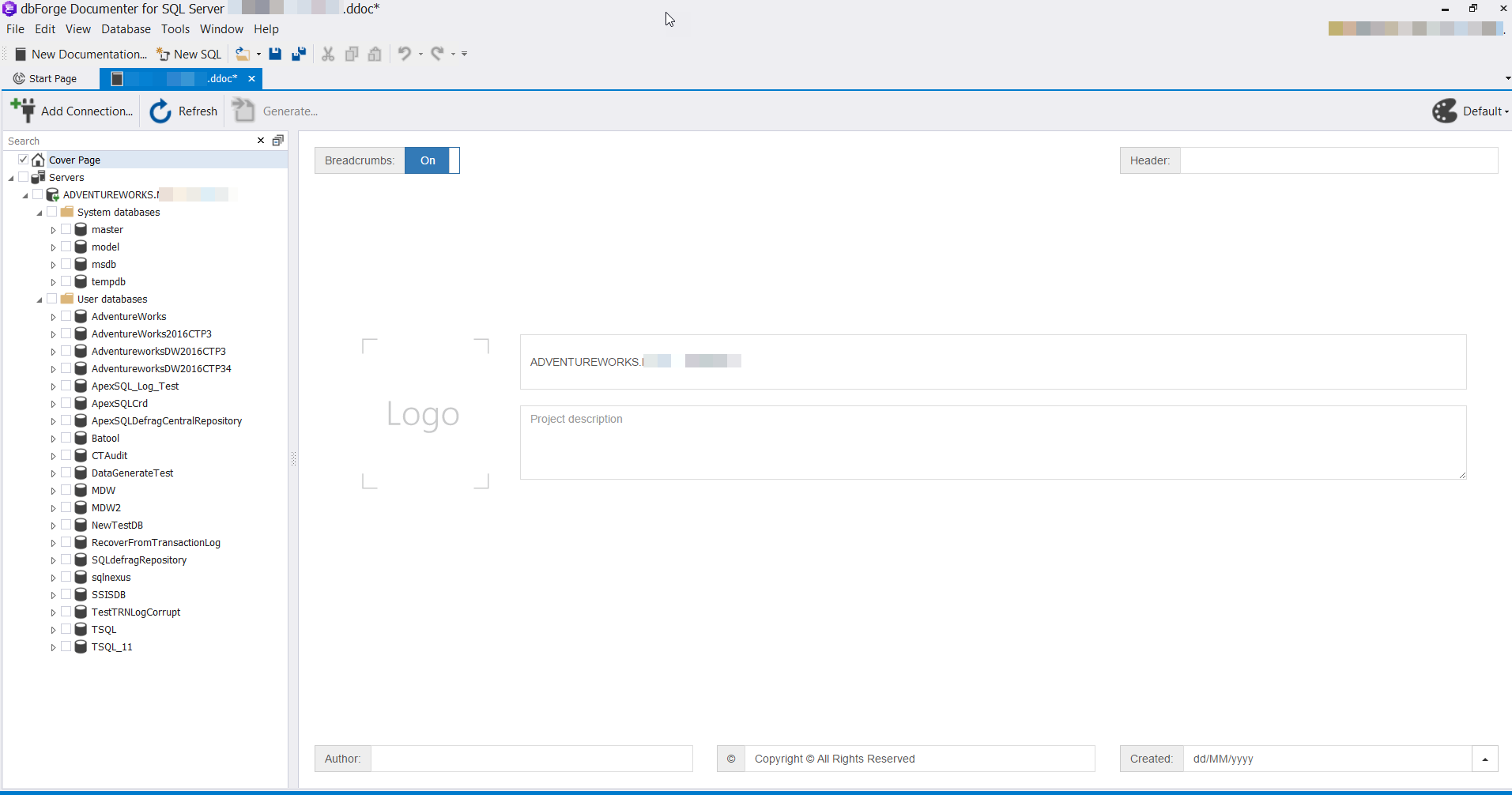Open the Tools menu
The height and width of the screenshot is (795, 1512).
coord(175,29)
